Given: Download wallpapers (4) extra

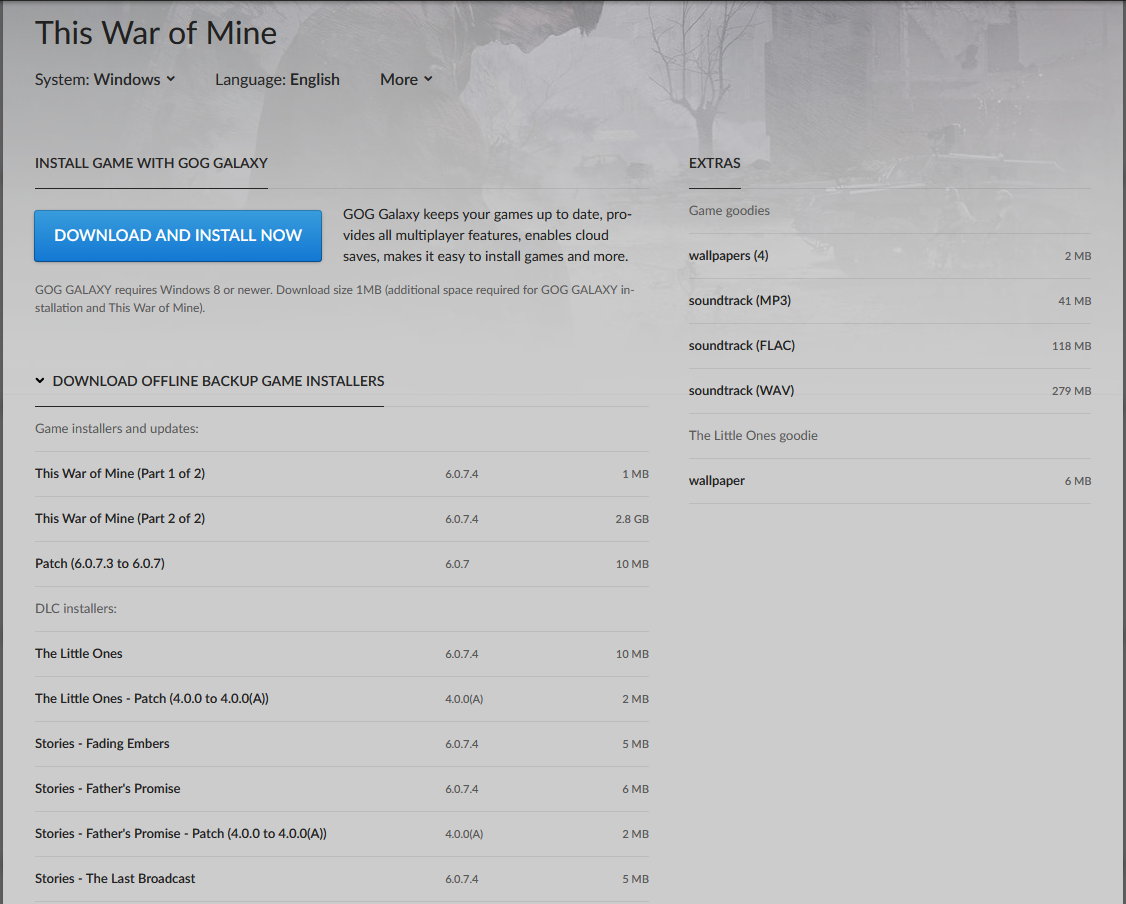Looking at the screenshot, I should pyautogui.click(x=890, y=256).
